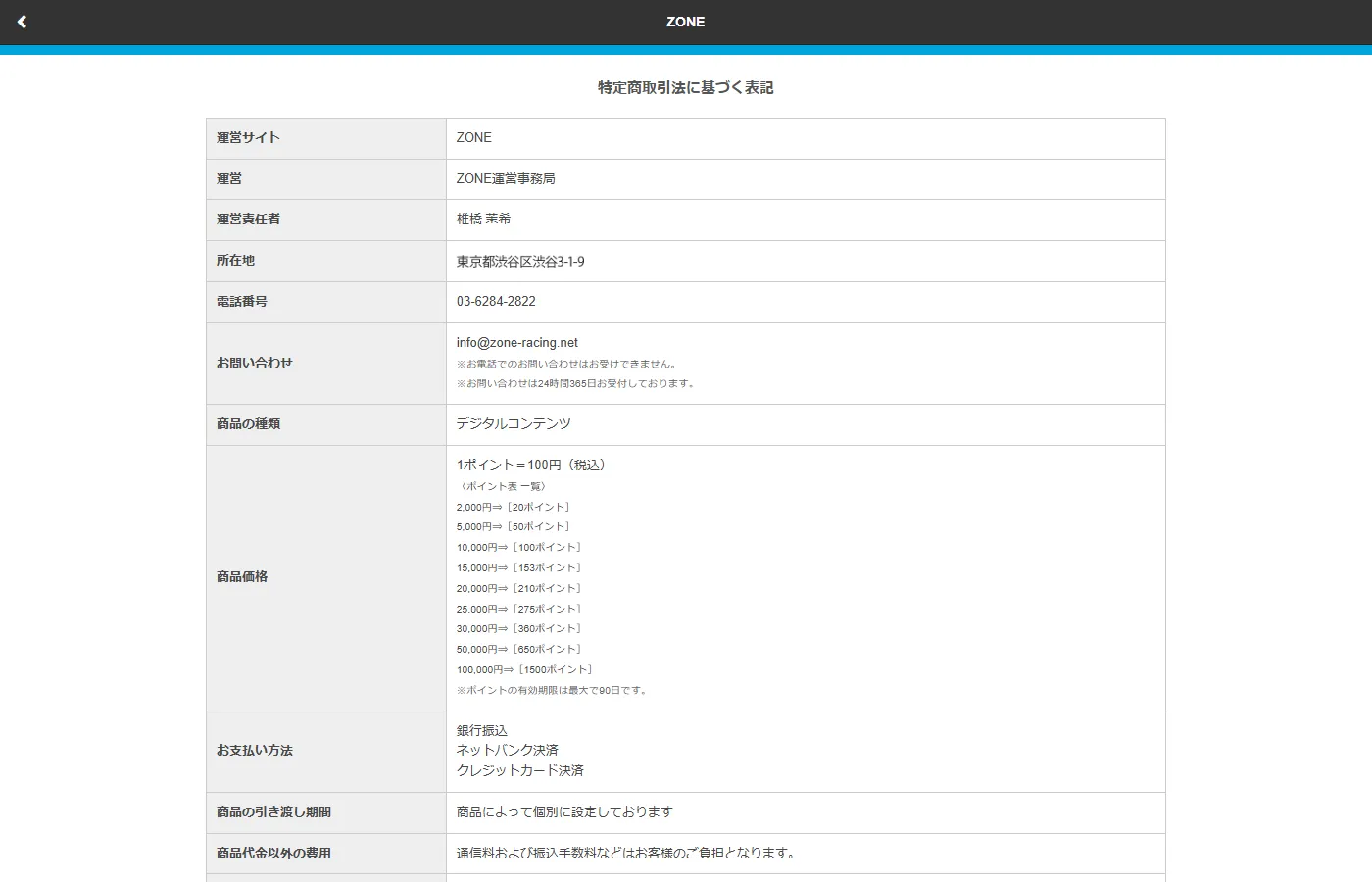Go back using the header back arrow
This screenshot has height=882, width=1372.
point(22,22)
